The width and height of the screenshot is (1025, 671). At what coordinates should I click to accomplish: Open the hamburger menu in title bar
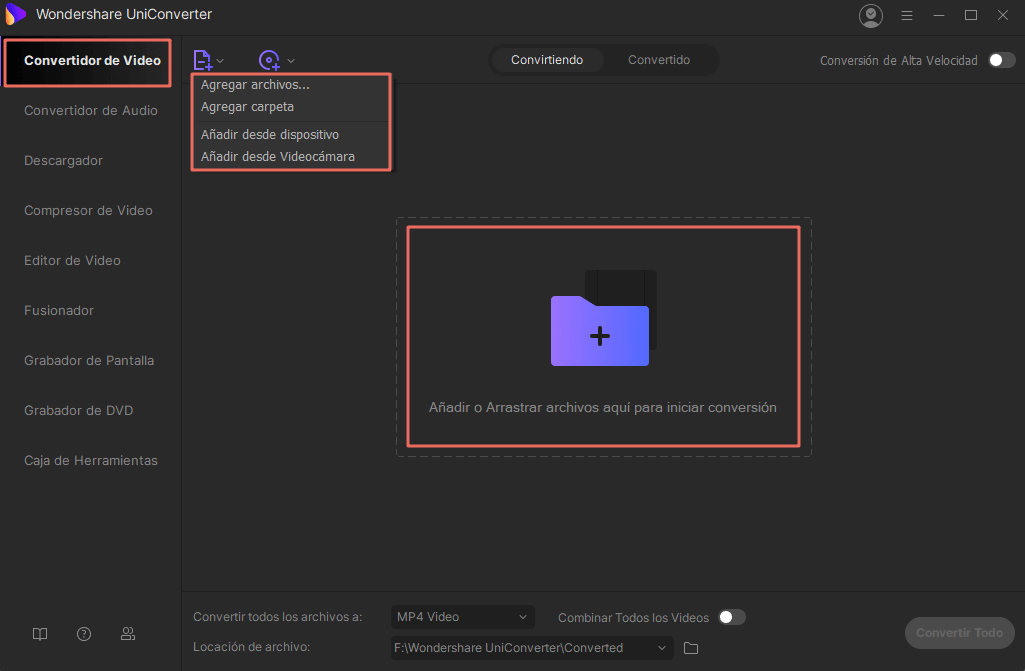907,15
